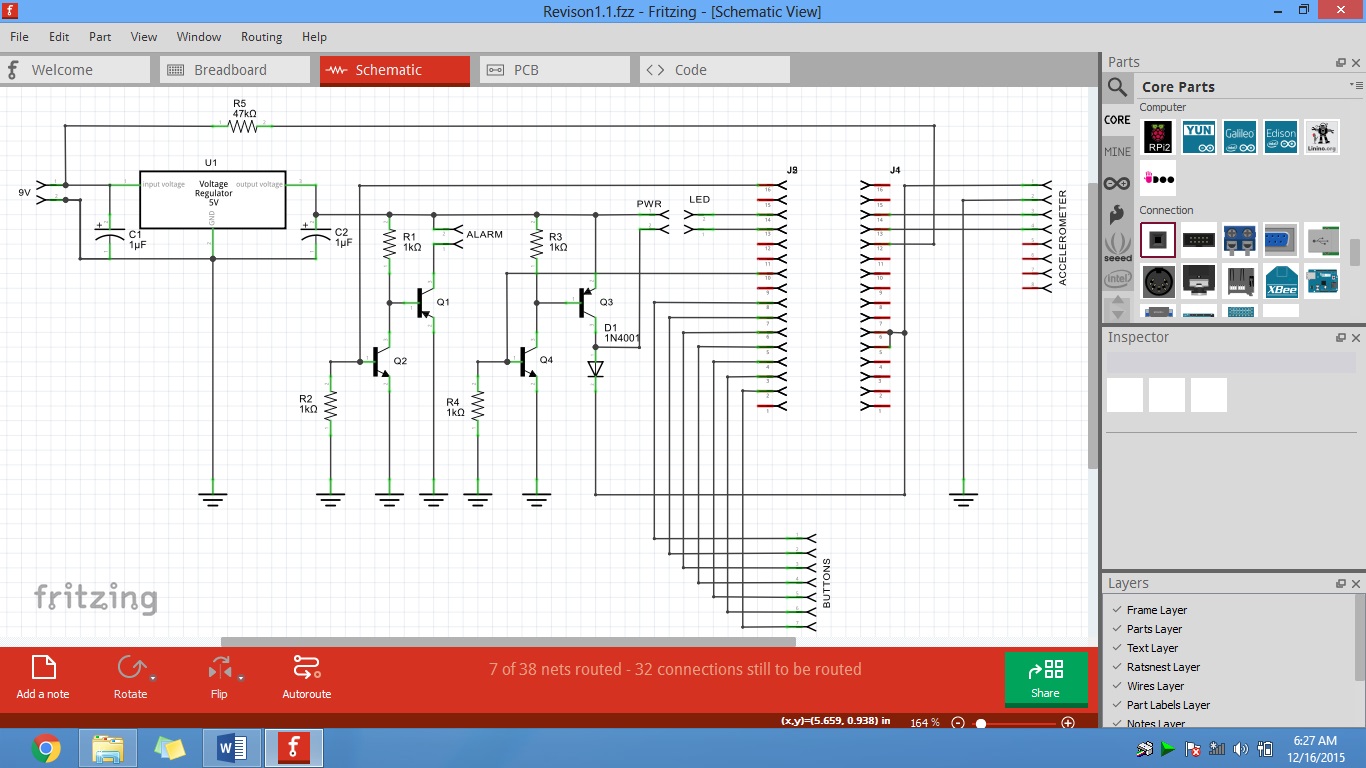Open the Core Parts bin options menu
The width and height of the screenshot is (1366, 768).
click(1355, 86)
